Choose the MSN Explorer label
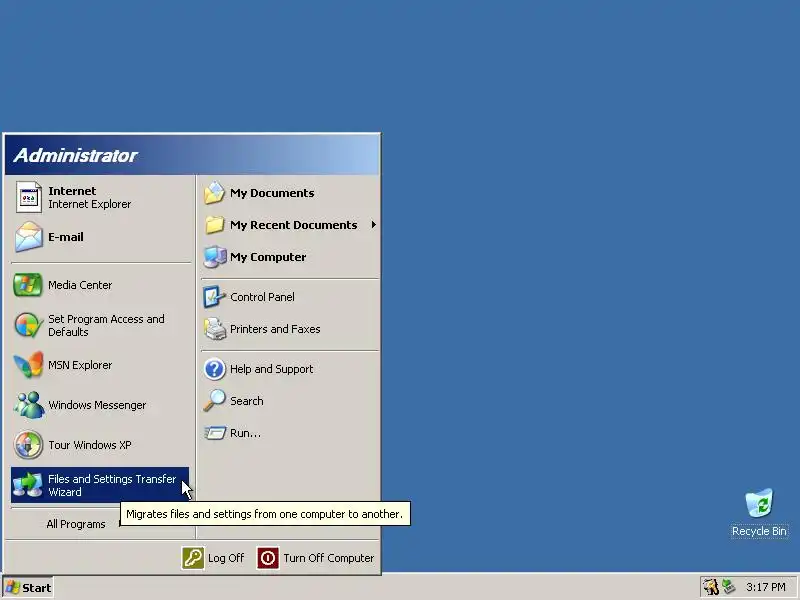The image size is (800, 600). 80,365
